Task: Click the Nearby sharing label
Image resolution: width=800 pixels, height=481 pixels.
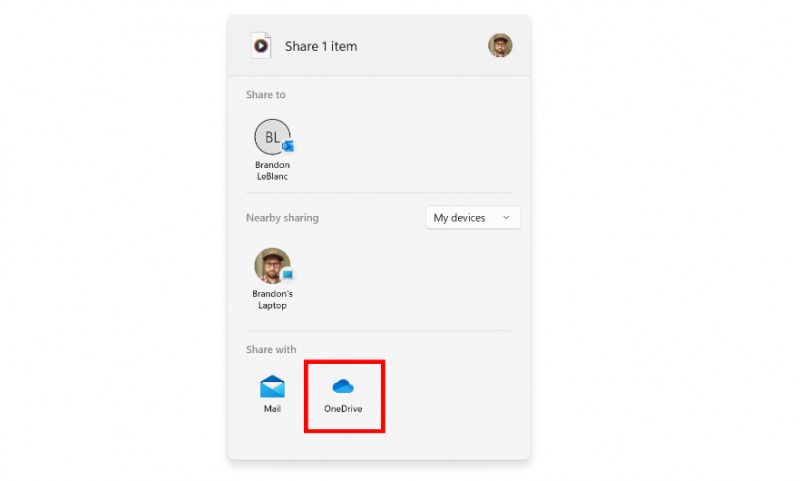Action: coord(282,218)
